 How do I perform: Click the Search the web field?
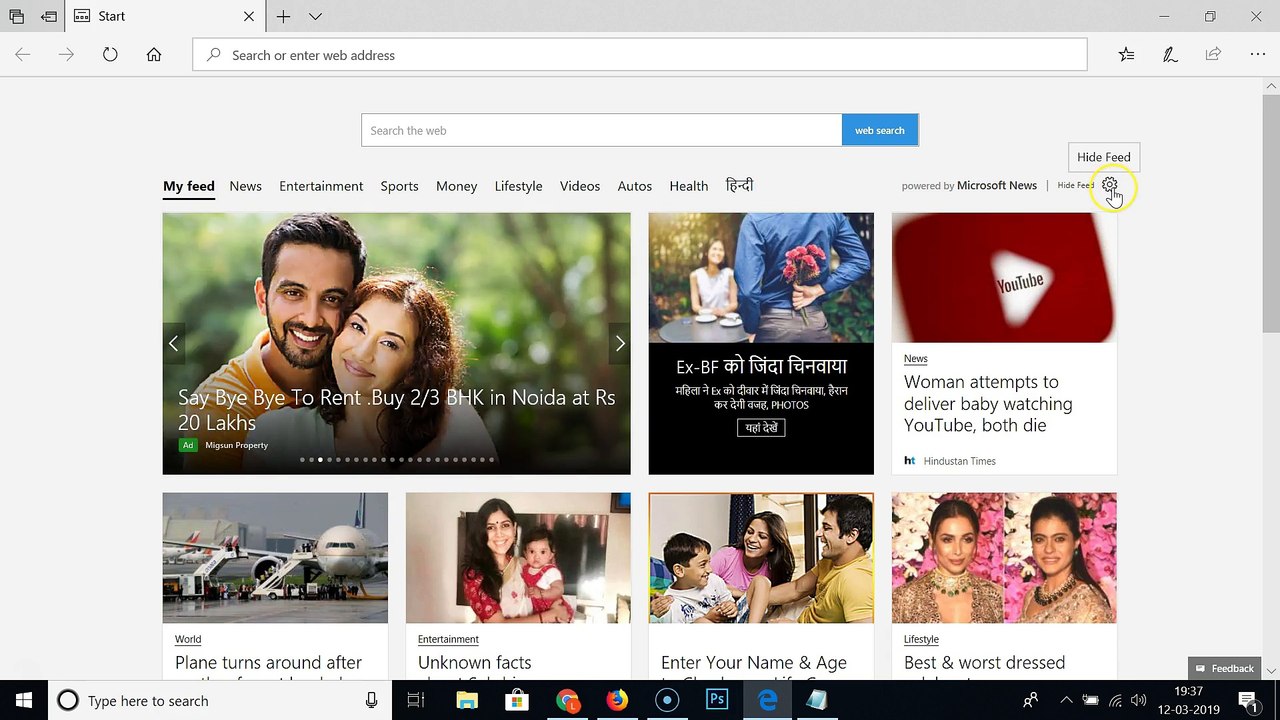601,130
